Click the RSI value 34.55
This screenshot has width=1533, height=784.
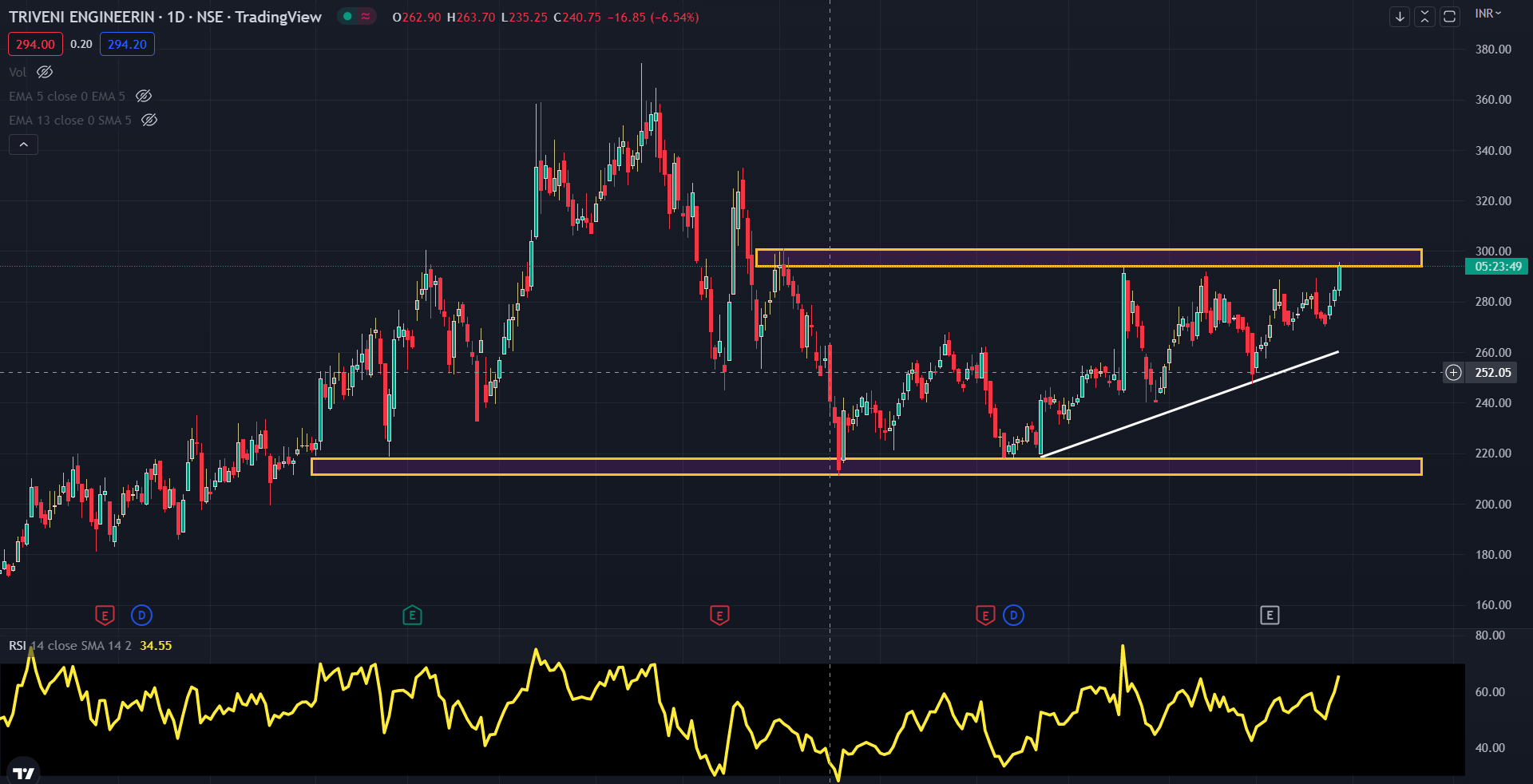click(156, 646)
